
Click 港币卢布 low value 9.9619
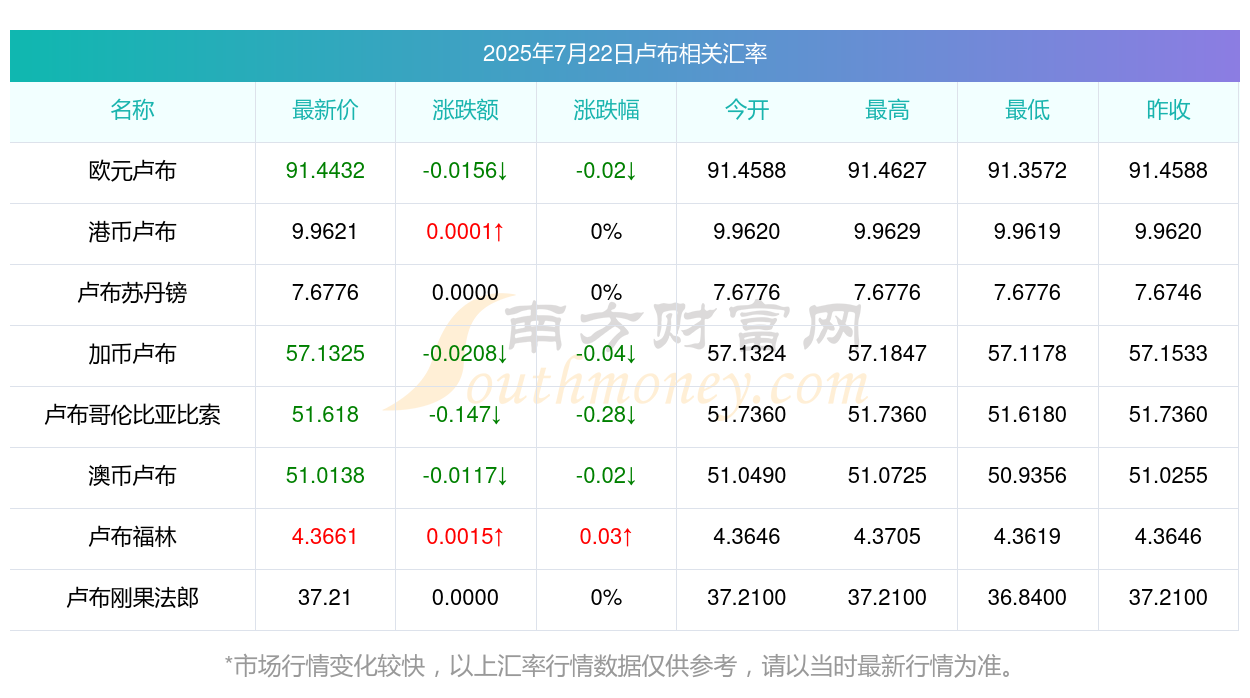click(x=1027, y=232)
